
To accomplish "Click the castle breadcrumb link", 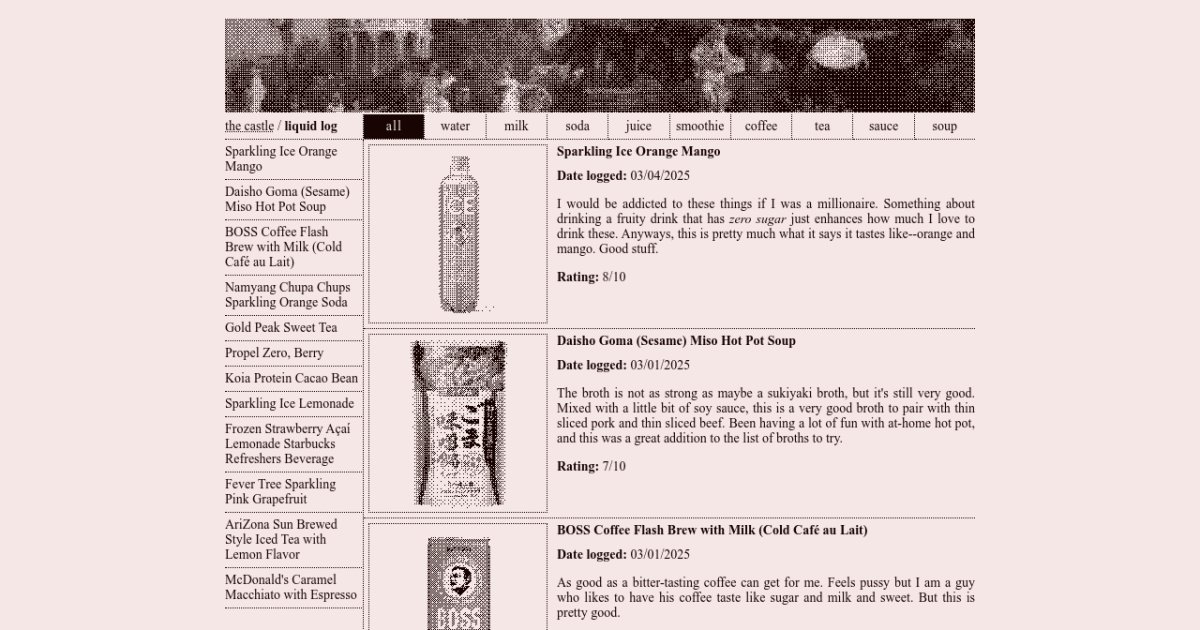I will click(249, 126).
